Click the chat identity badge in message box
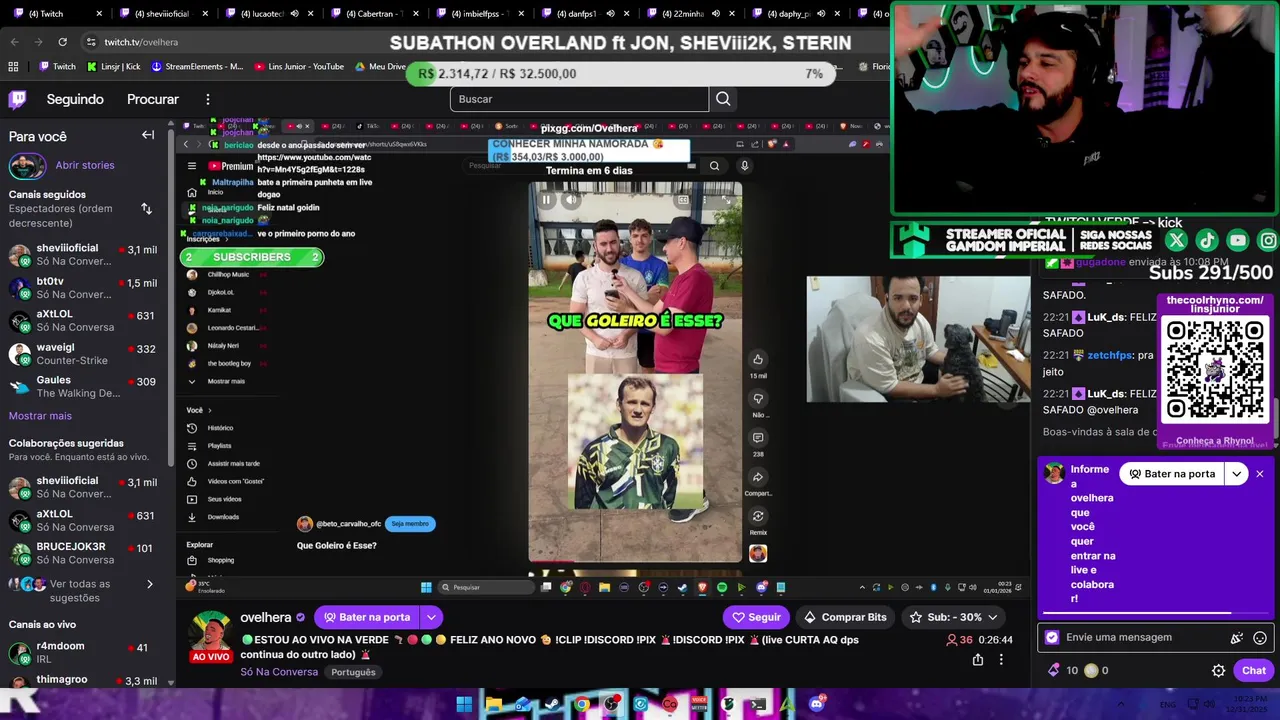This screenshot has height=720, width=1280. point(1052,637)
